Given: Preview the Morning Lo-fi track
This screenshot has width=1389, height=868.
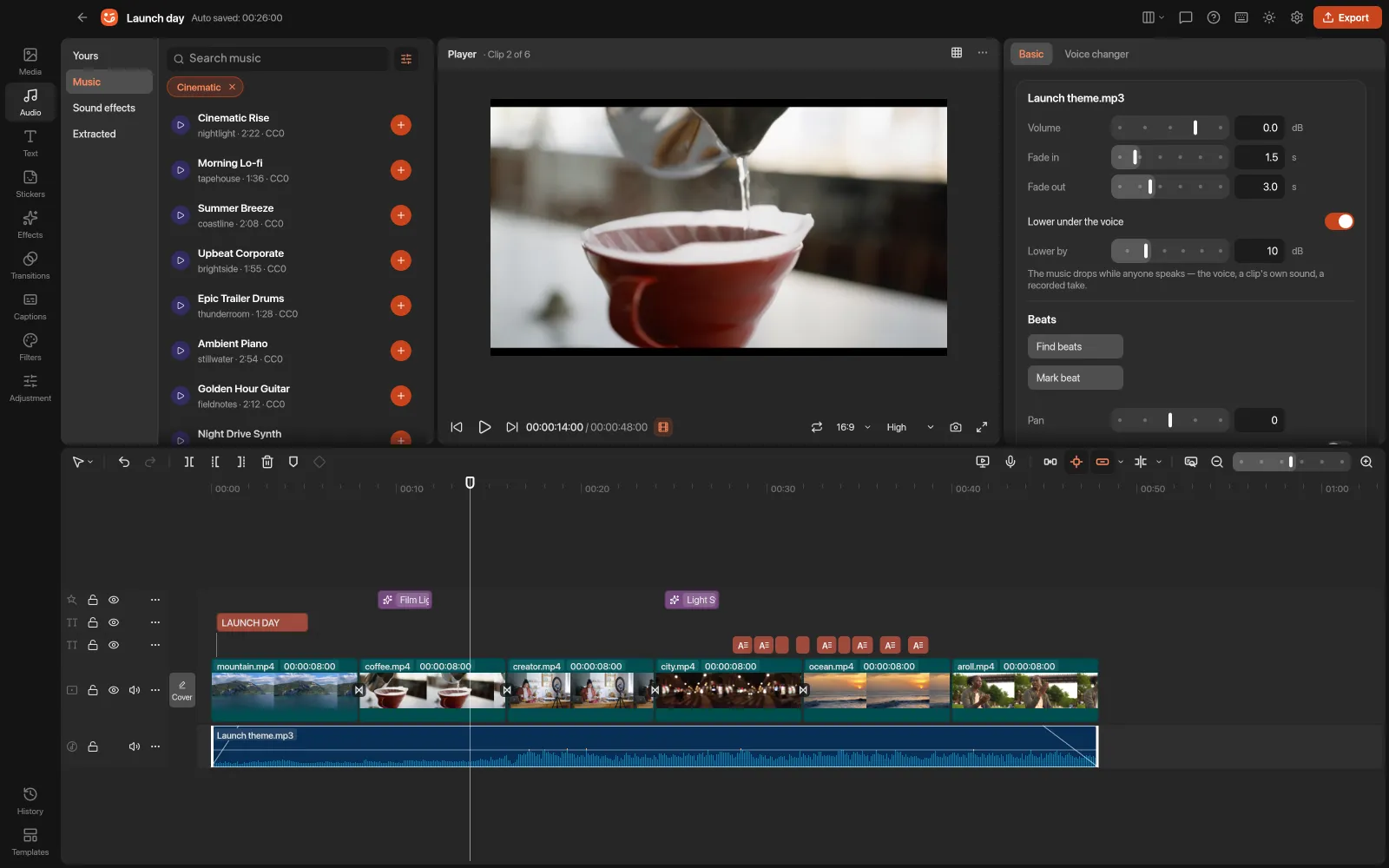Looking at the screenshot, I should click(x=180, y=170).
